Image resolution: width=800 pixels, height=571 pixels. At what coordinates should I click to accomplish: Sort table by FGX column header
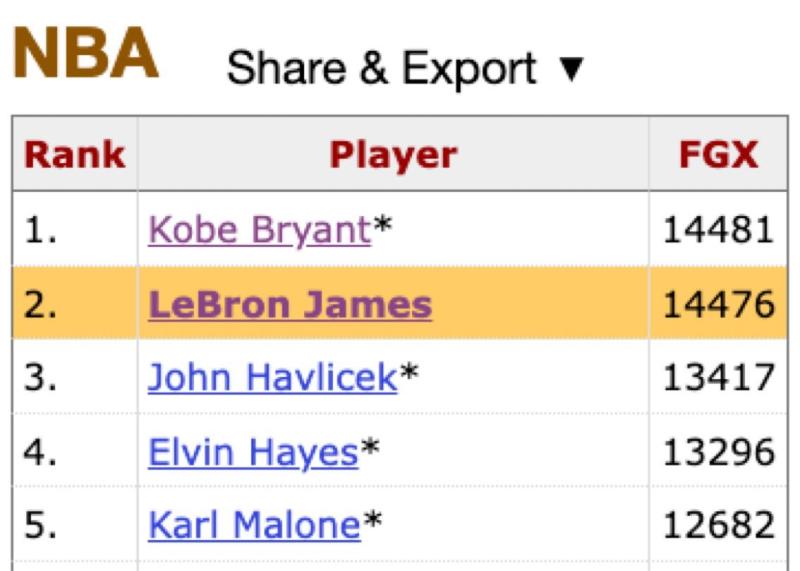pos(718,154)
